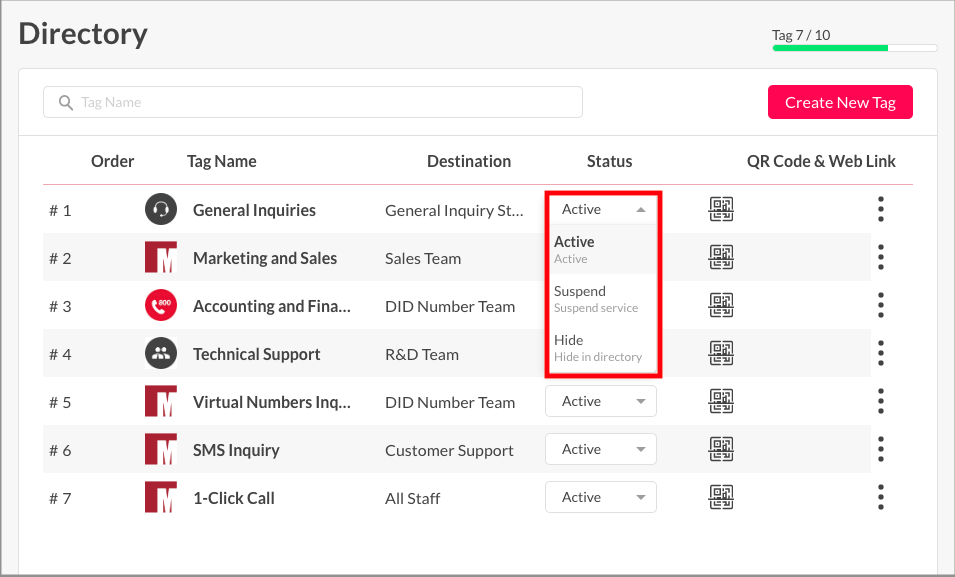Click the SMS Inquiry tag name
955x577 pixels.
tap(236, 450)
